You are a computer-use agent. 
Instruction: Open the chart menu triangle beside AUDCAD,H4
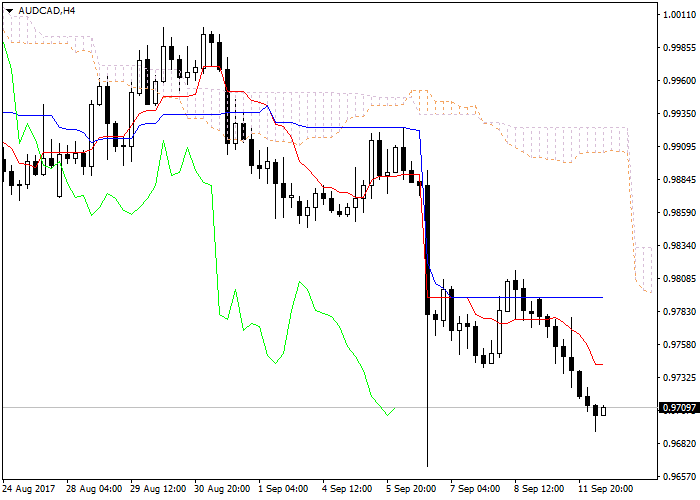(9, 11)
